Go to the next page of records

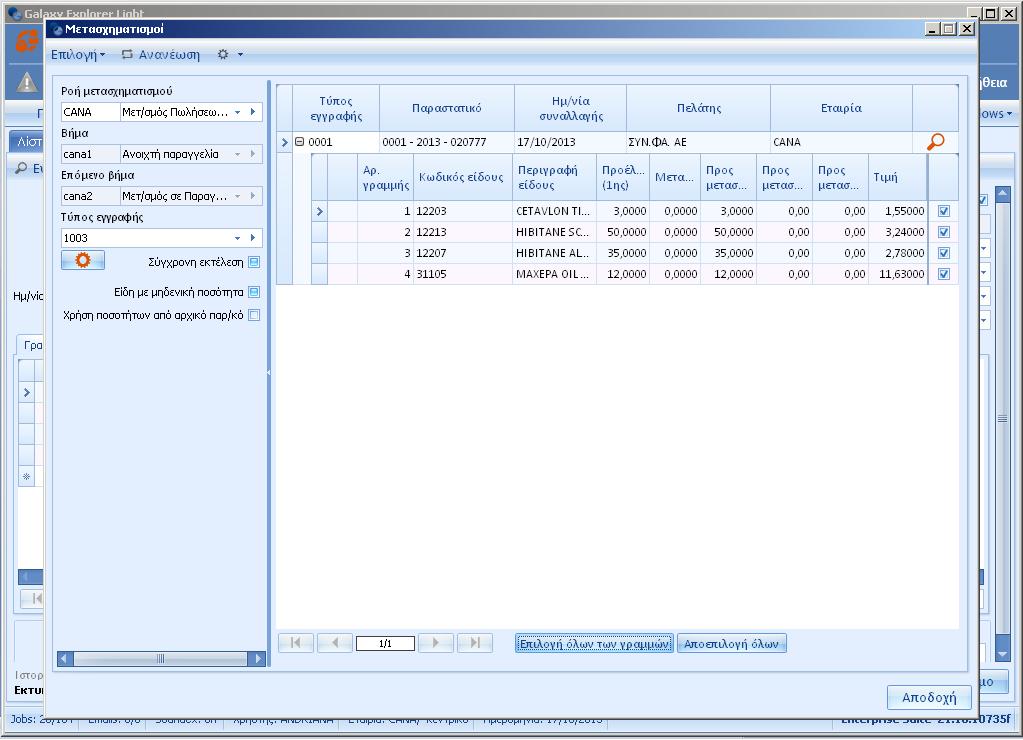[435, 643]
